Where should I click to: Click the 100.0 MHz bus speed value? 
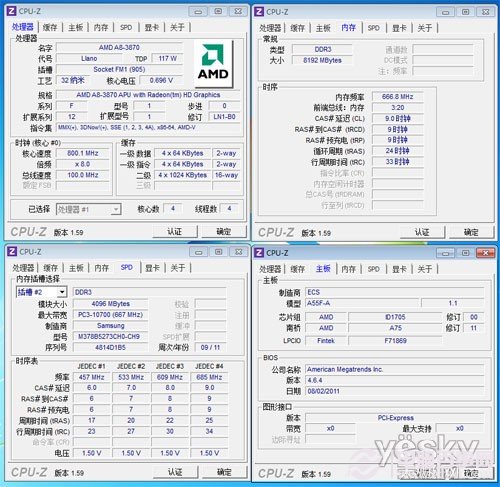83,175
